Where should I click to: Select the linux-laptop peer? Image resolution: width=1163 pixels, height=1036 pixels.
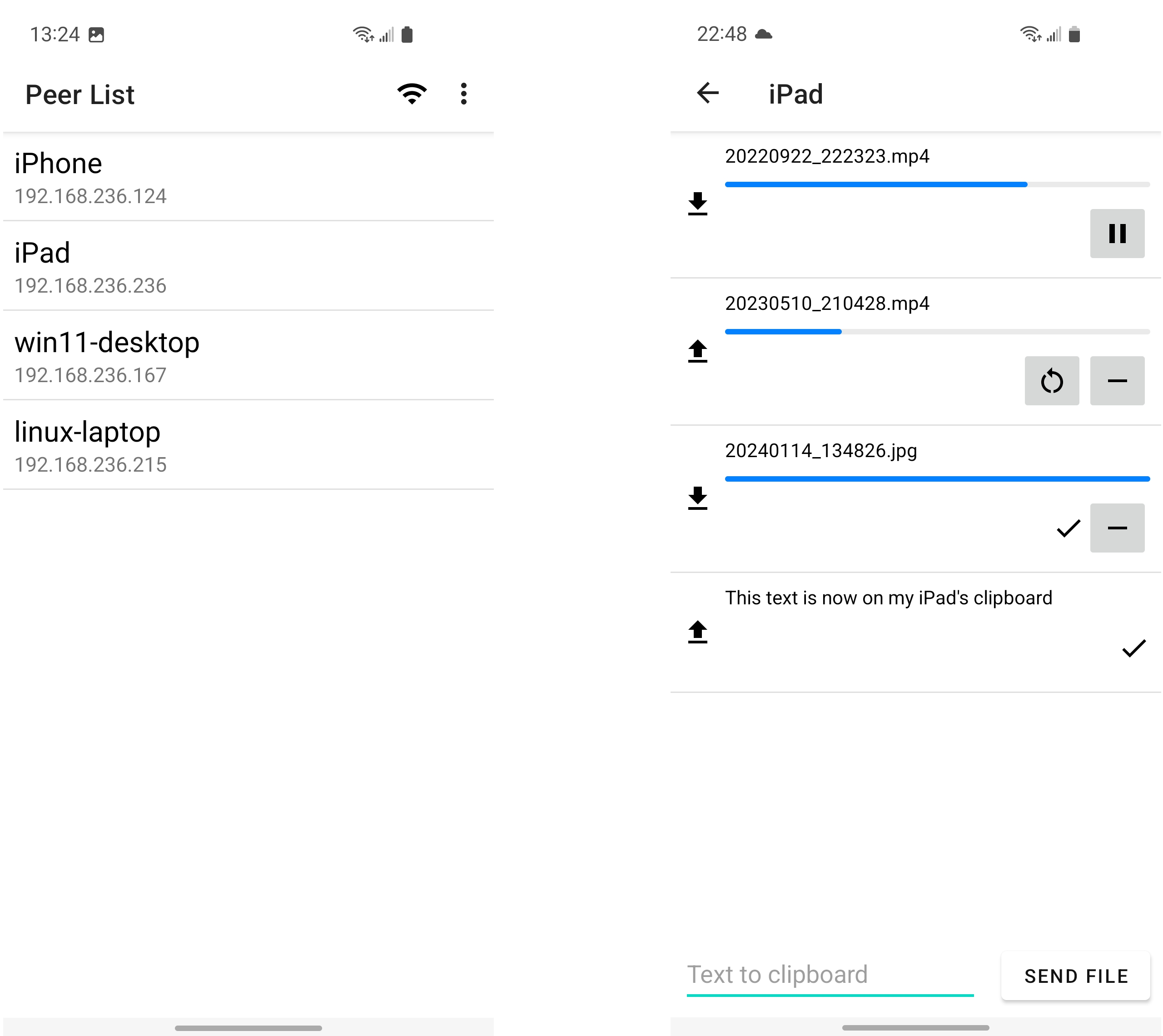[248, 445]
